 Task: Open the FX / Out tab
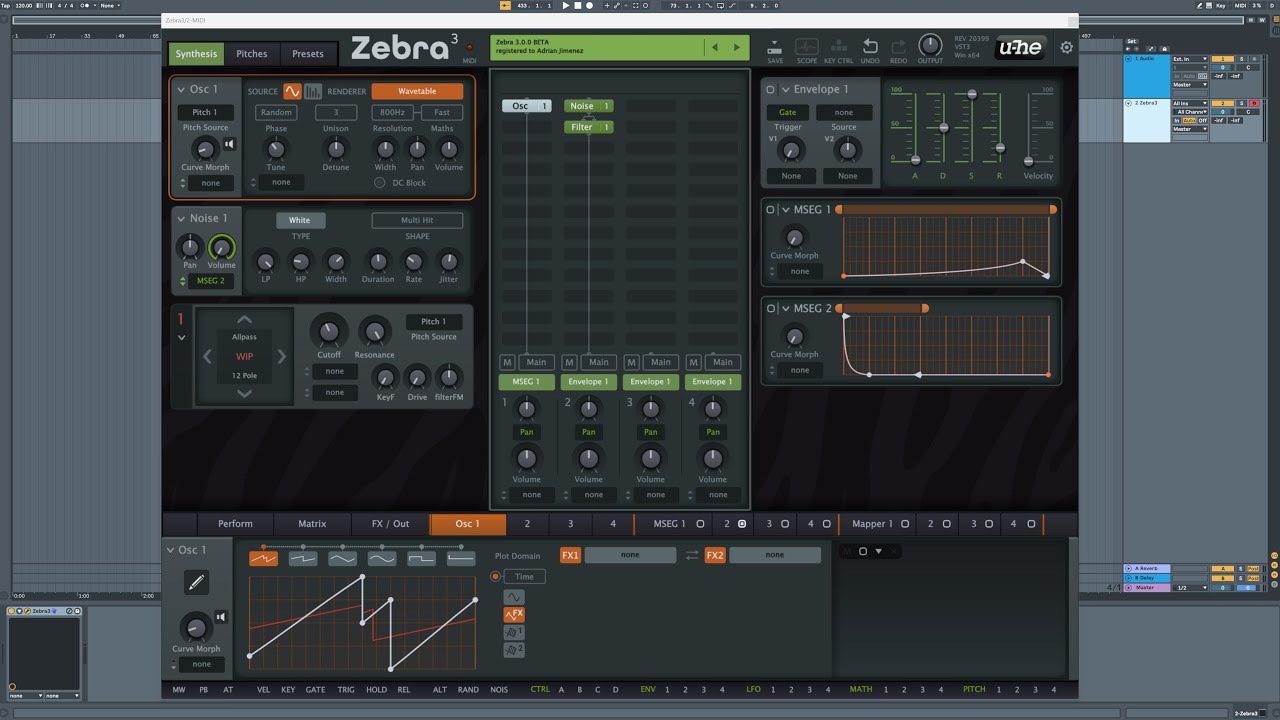coord(390,524)
